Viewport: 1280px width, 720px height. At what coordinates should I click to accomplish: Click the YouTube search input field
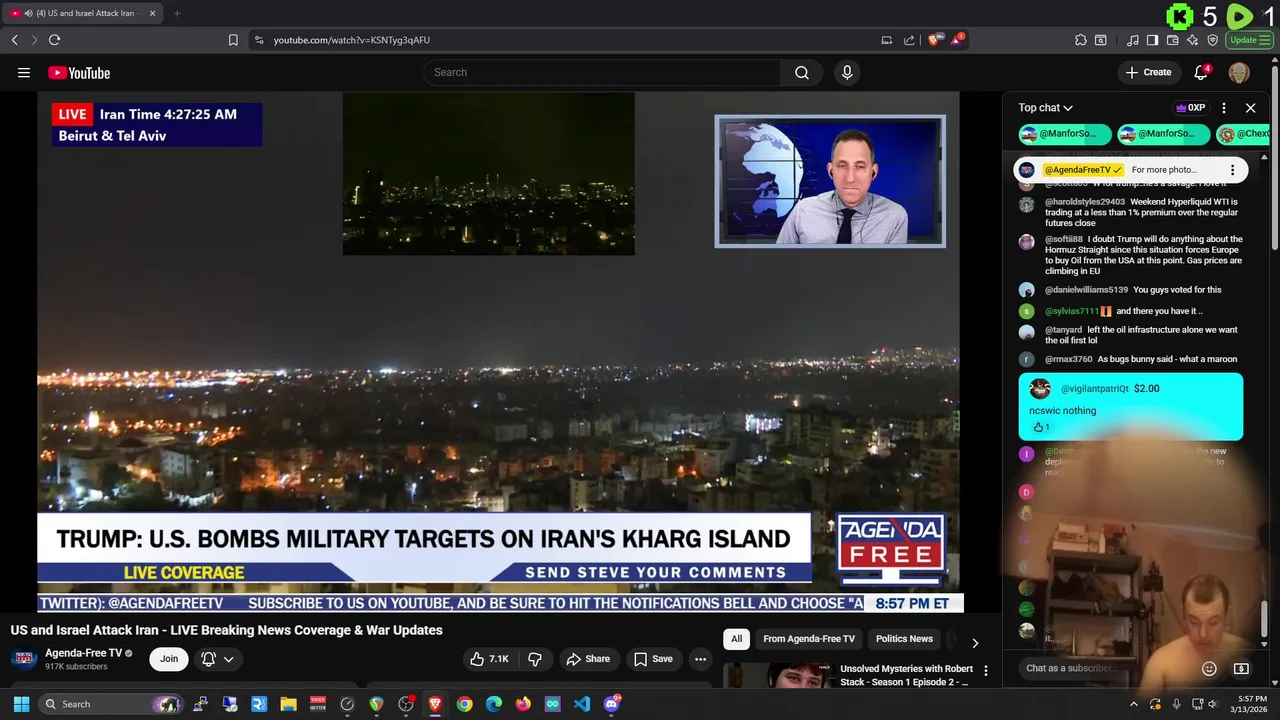pyautogui.click(x=605, y=72)
